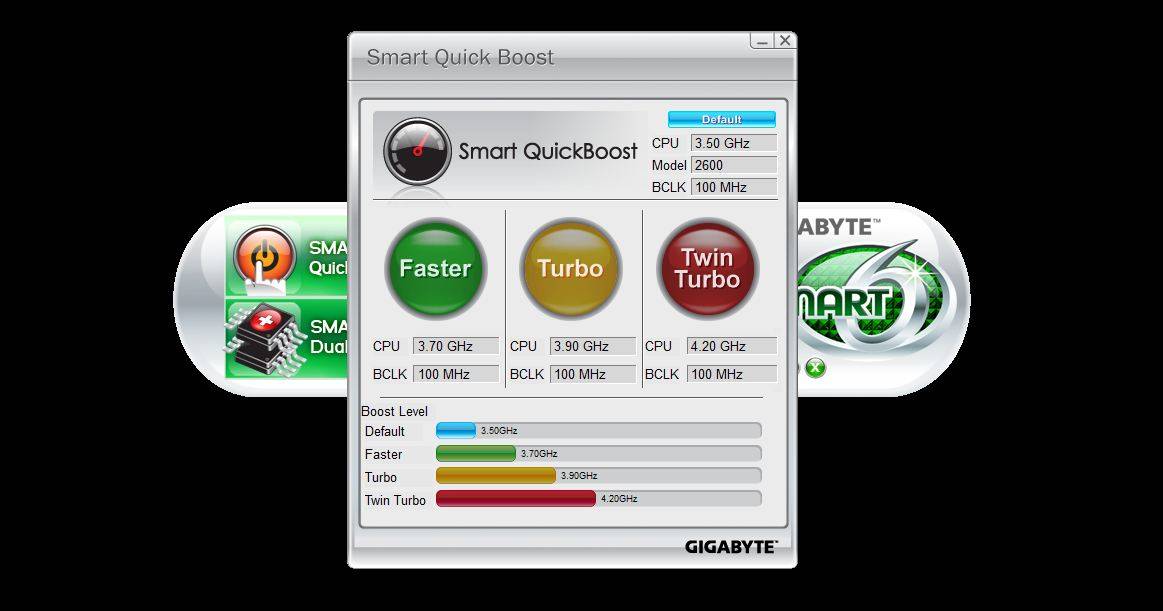Click the default BCLK 100 MHz field
This screenshot has height=611, width=1163.
pyautogui.click(x=733, y=187)
